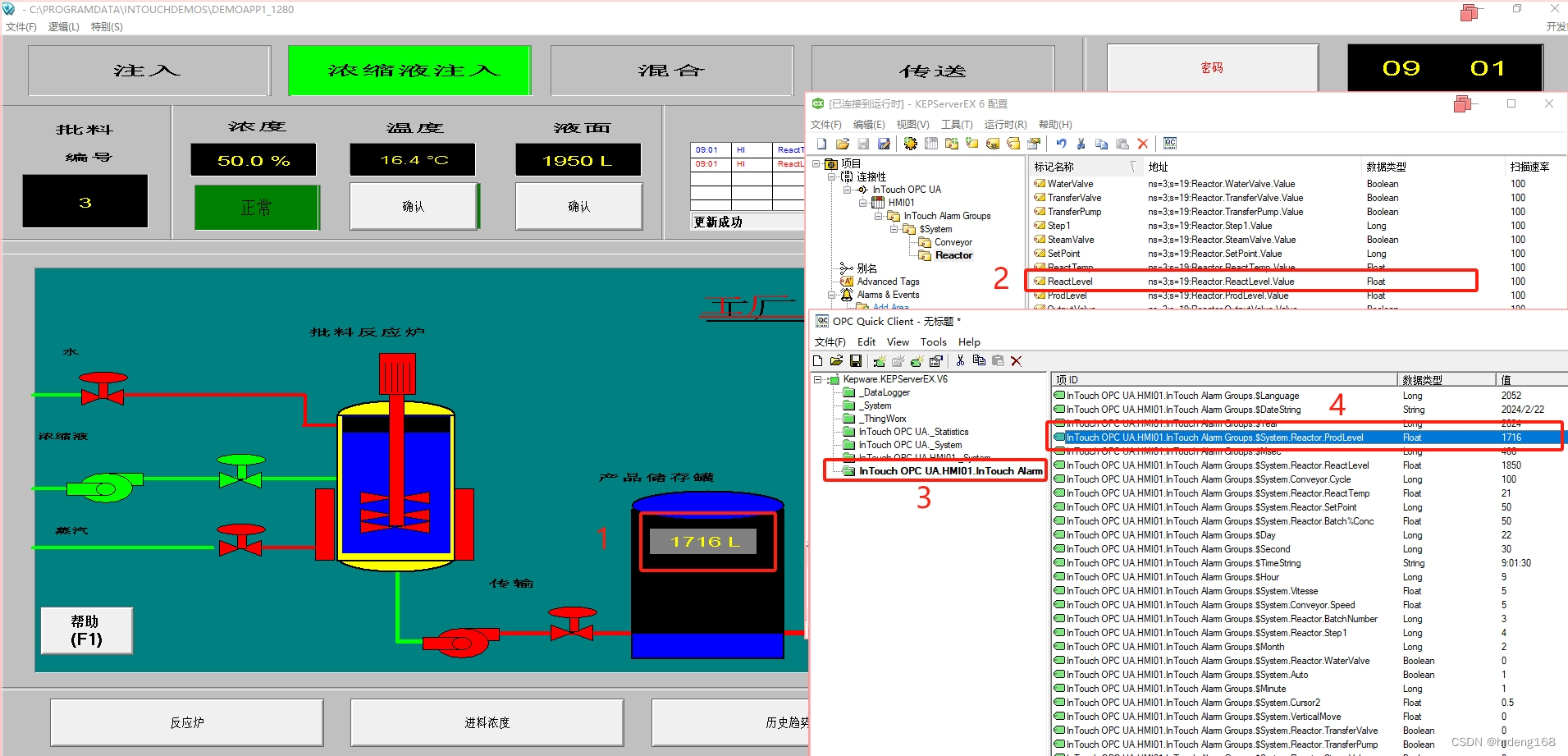This screenshot has width=1568, height=756.
Task: Launch Quick Client from KEPServerEX toolbar QC icon
Action: (x=1170, y=144)
